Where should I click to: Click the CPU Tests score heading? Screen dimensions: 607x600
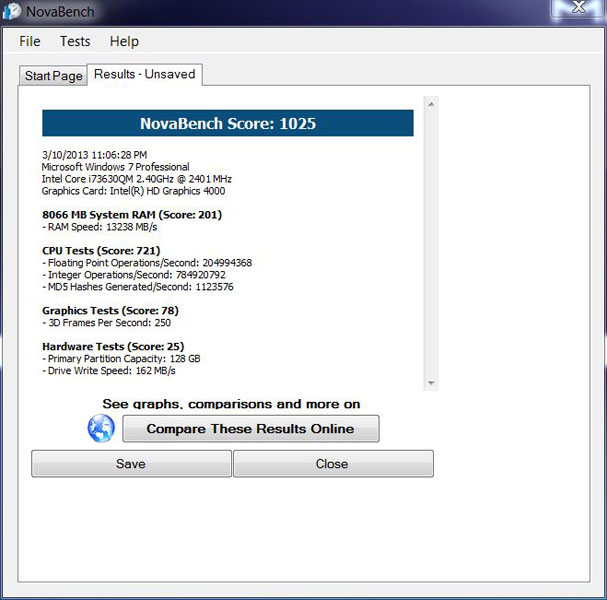(101, 251)
